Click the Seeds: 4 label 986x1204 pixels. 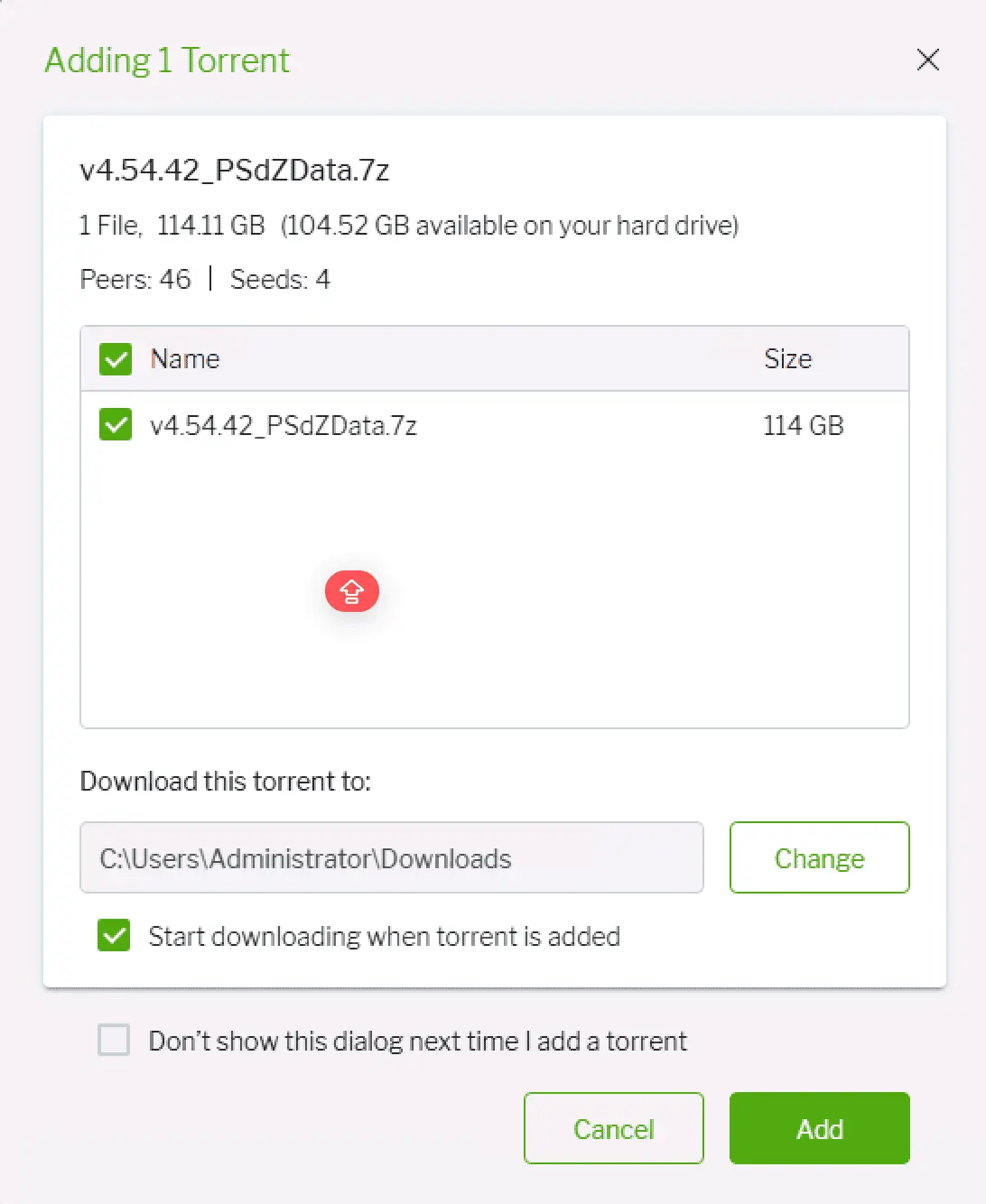280,280
